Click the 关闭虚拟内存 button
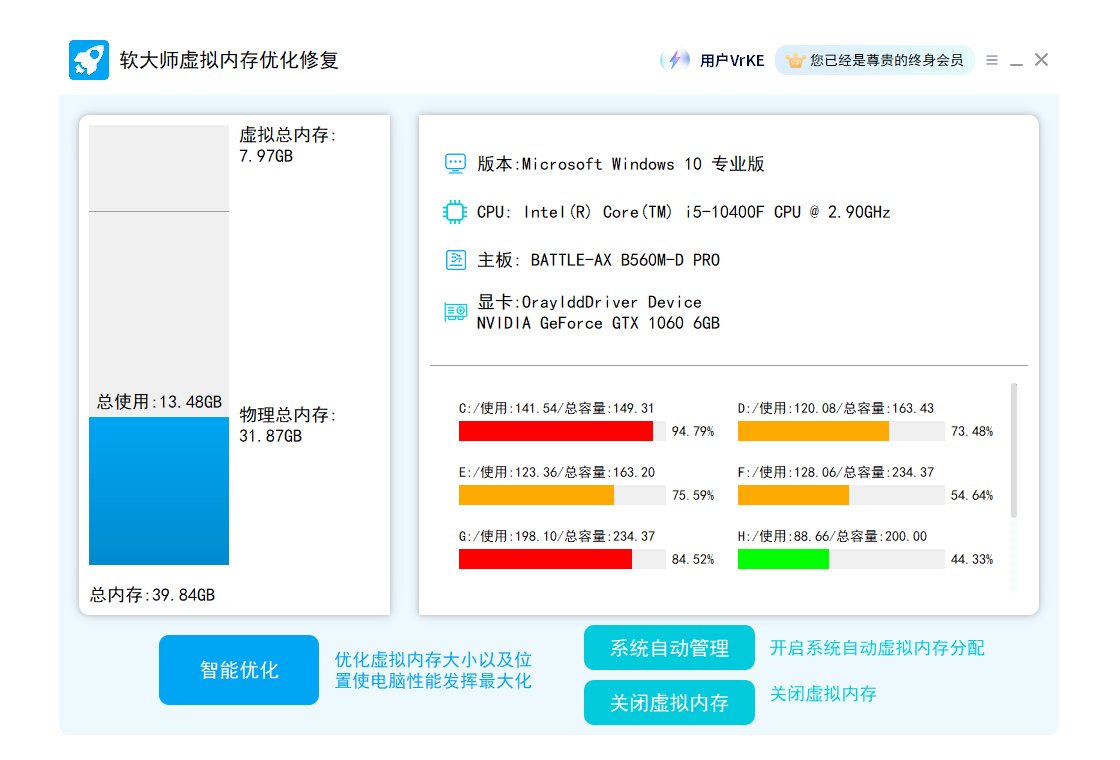1120x760 pixels. click(669, 703)
